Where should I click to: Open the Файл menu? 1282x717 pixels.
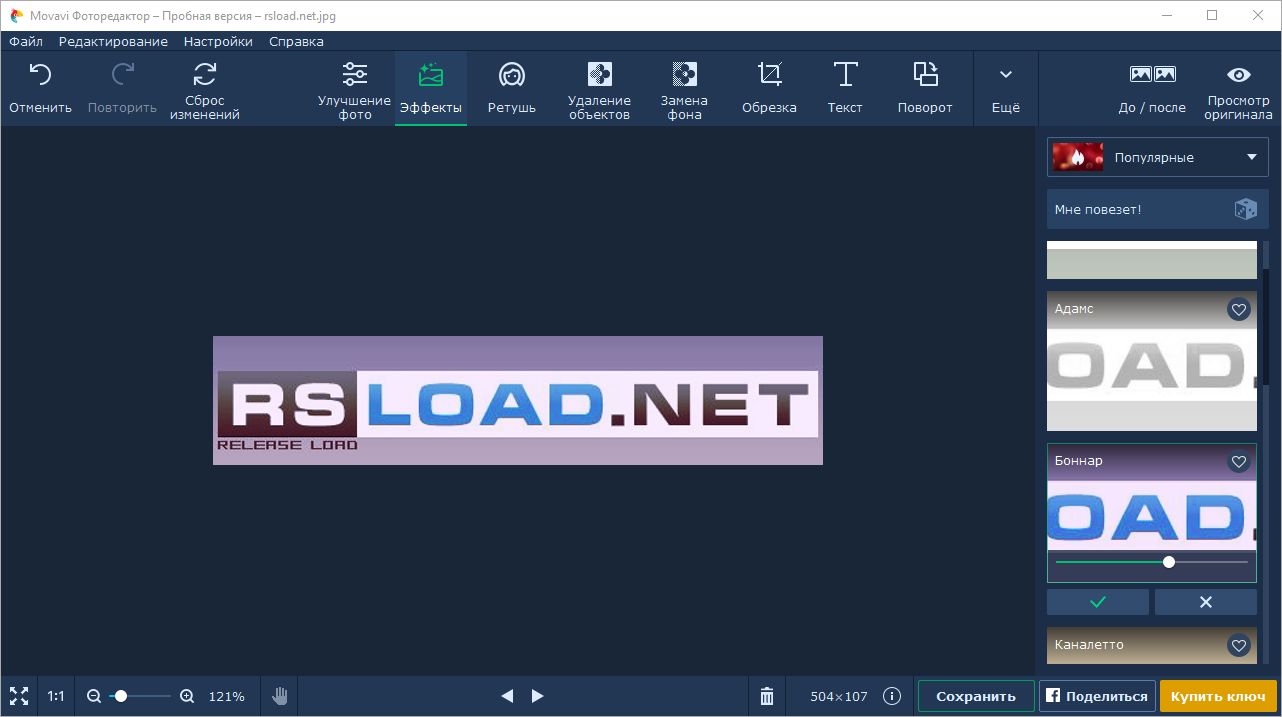tap(26, 41)
